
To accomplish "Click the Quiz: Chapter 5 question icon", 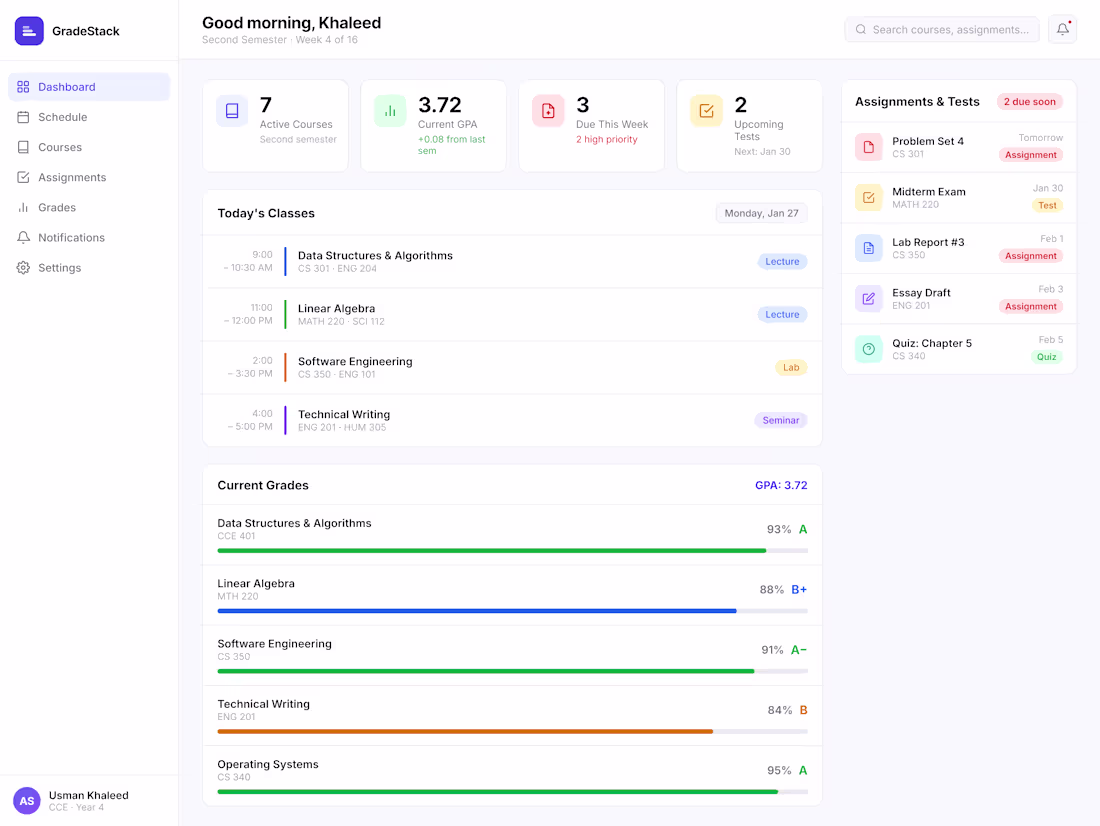I will [868, 349].
